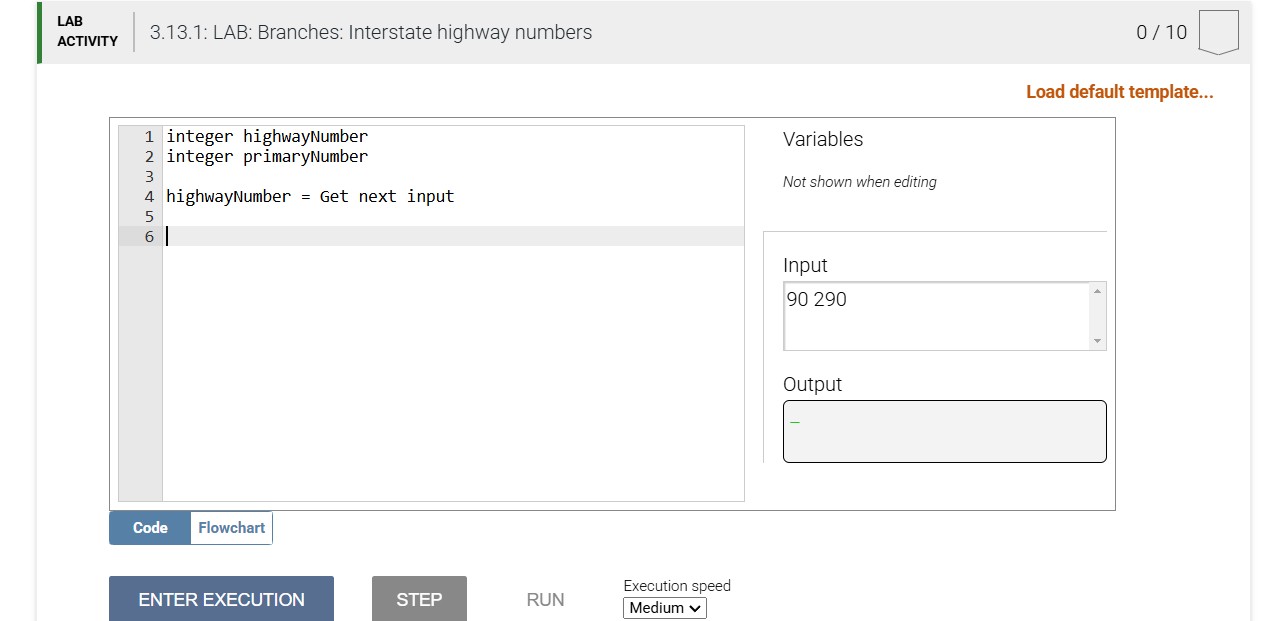Open the Execution speed dropdown
This screenshot has width=1278, height=621.
point(664,607)
